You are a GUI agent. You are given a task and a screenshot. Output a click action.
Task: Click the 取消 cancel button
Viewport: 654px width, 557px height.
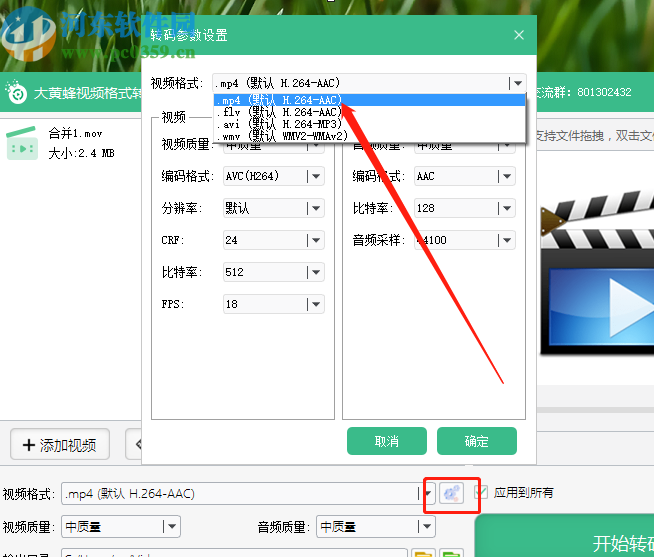(387, 441)
